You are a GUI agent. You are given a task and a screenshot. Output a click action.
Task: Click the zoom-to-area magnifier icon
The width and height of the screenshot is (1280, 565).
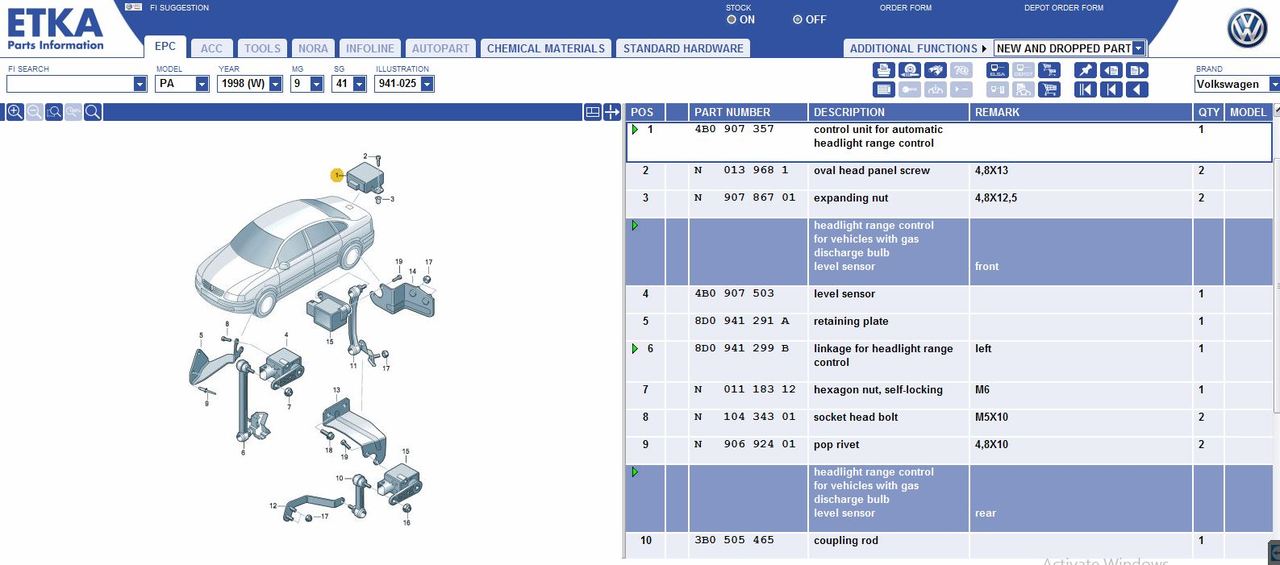(54, 112)
